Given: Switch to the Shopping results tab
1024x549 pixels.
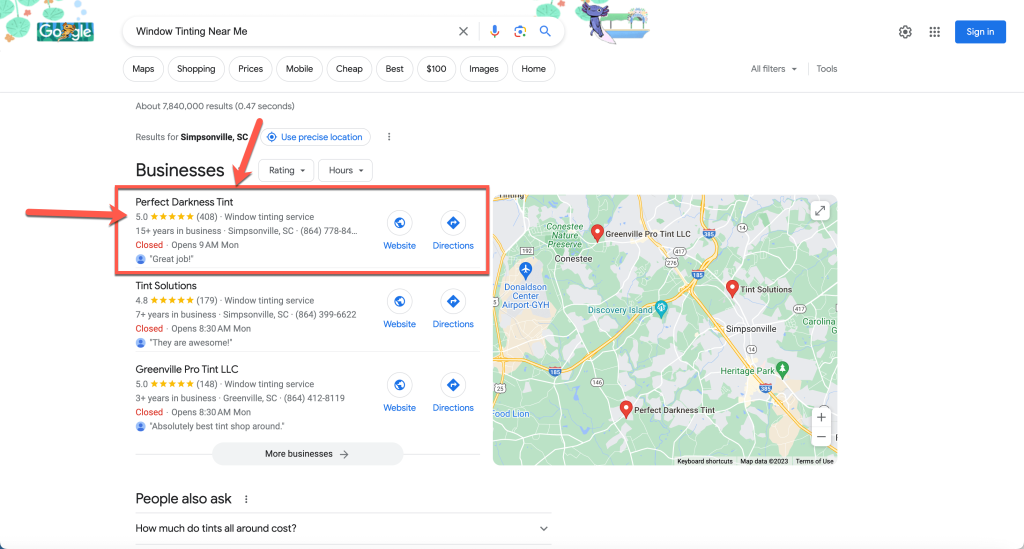Looking at the screenshot, I should 196,69.
